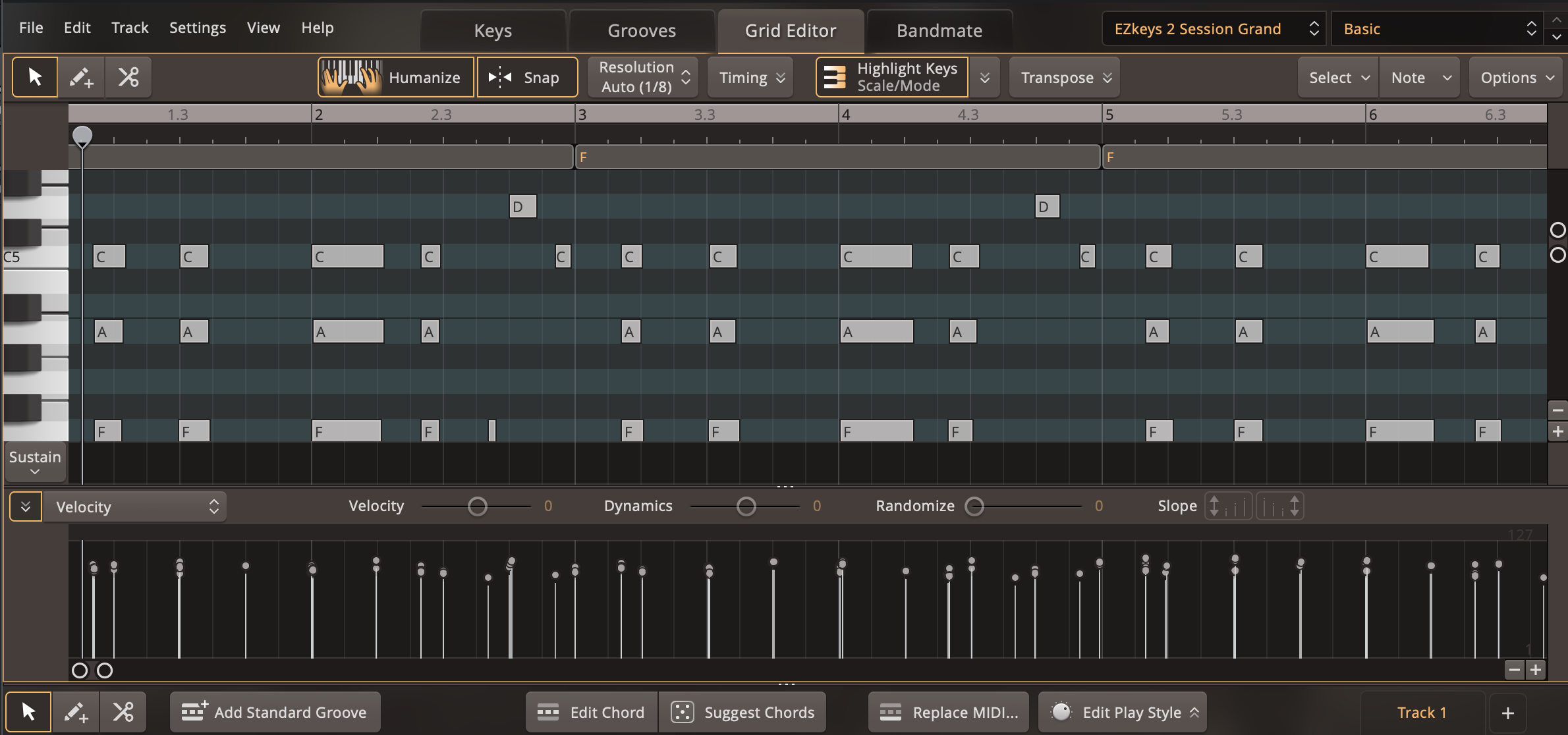The width and height of the screenshot is (1568, 735).
Task: Click the Replace MIDI icon
Action: click(x=891, y=712)
